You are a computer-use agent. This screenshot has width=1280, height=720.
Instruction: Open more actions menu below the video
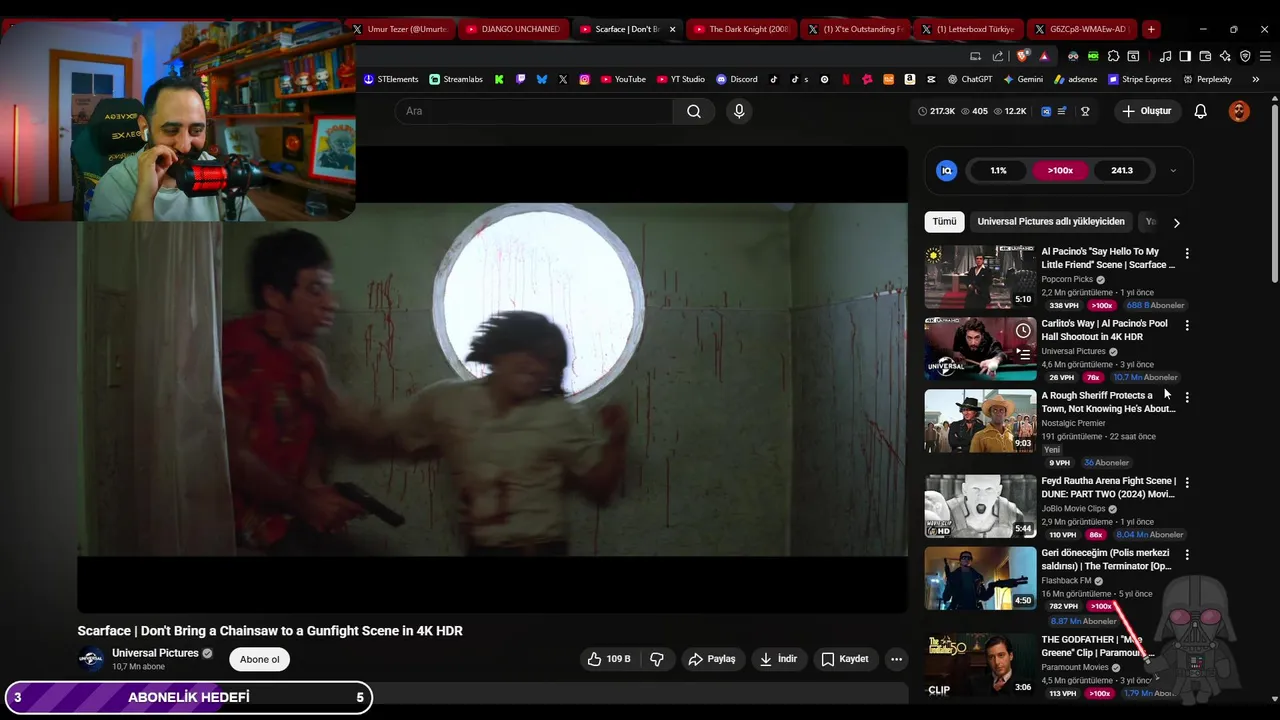896,659
